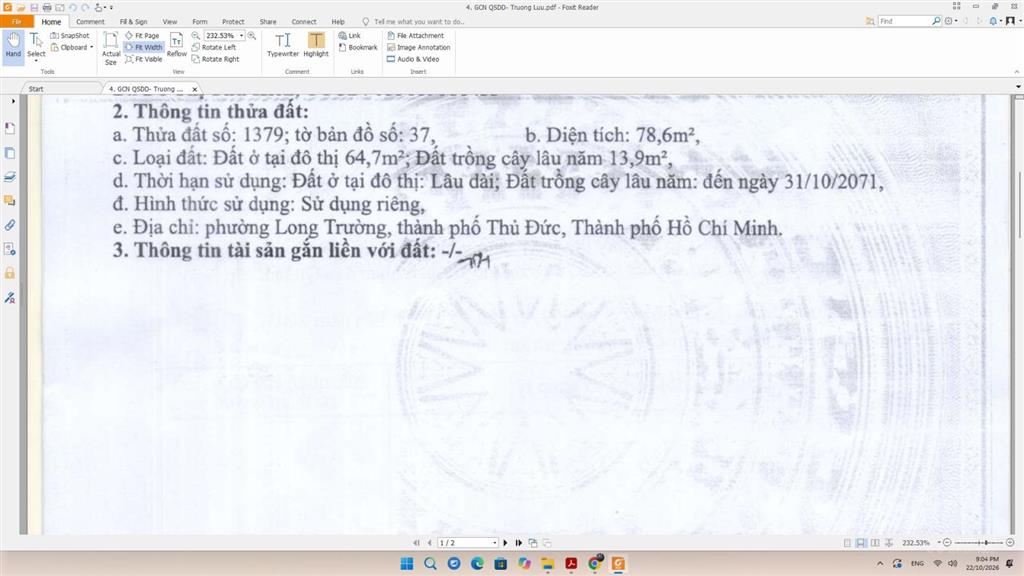This screenshot has height=576, width=1024.
Task: Rotate the page left
Action: pyautogui.click(x=214, y=48)
